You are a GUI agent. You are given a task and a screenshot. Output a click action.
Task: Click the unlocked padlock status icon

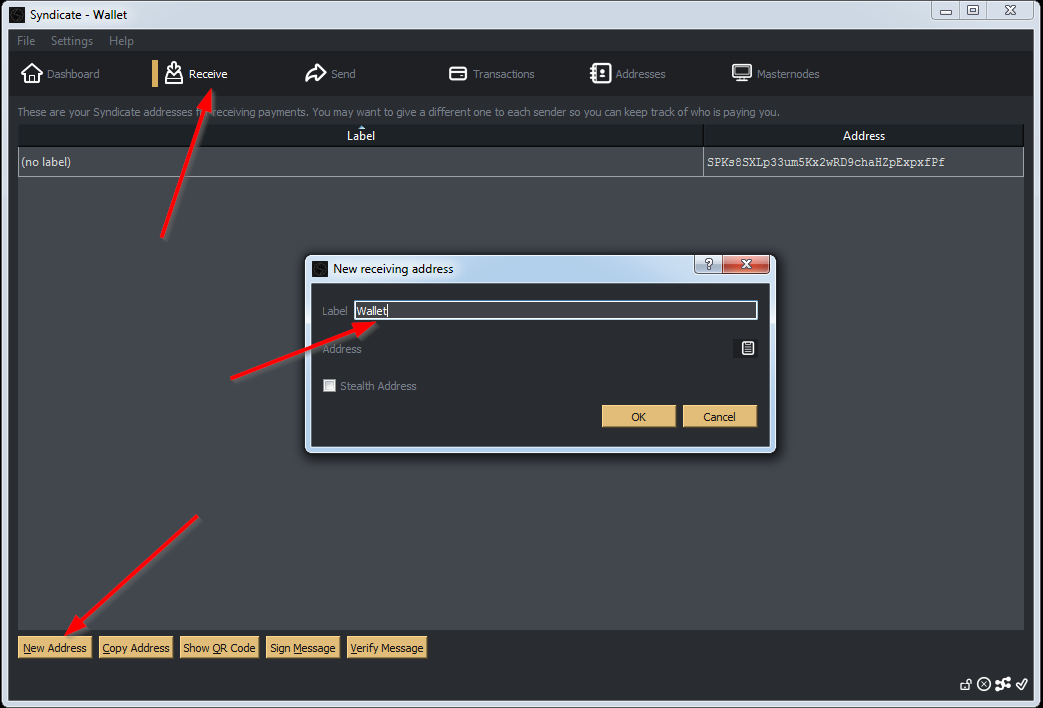(x=966, y=685)
